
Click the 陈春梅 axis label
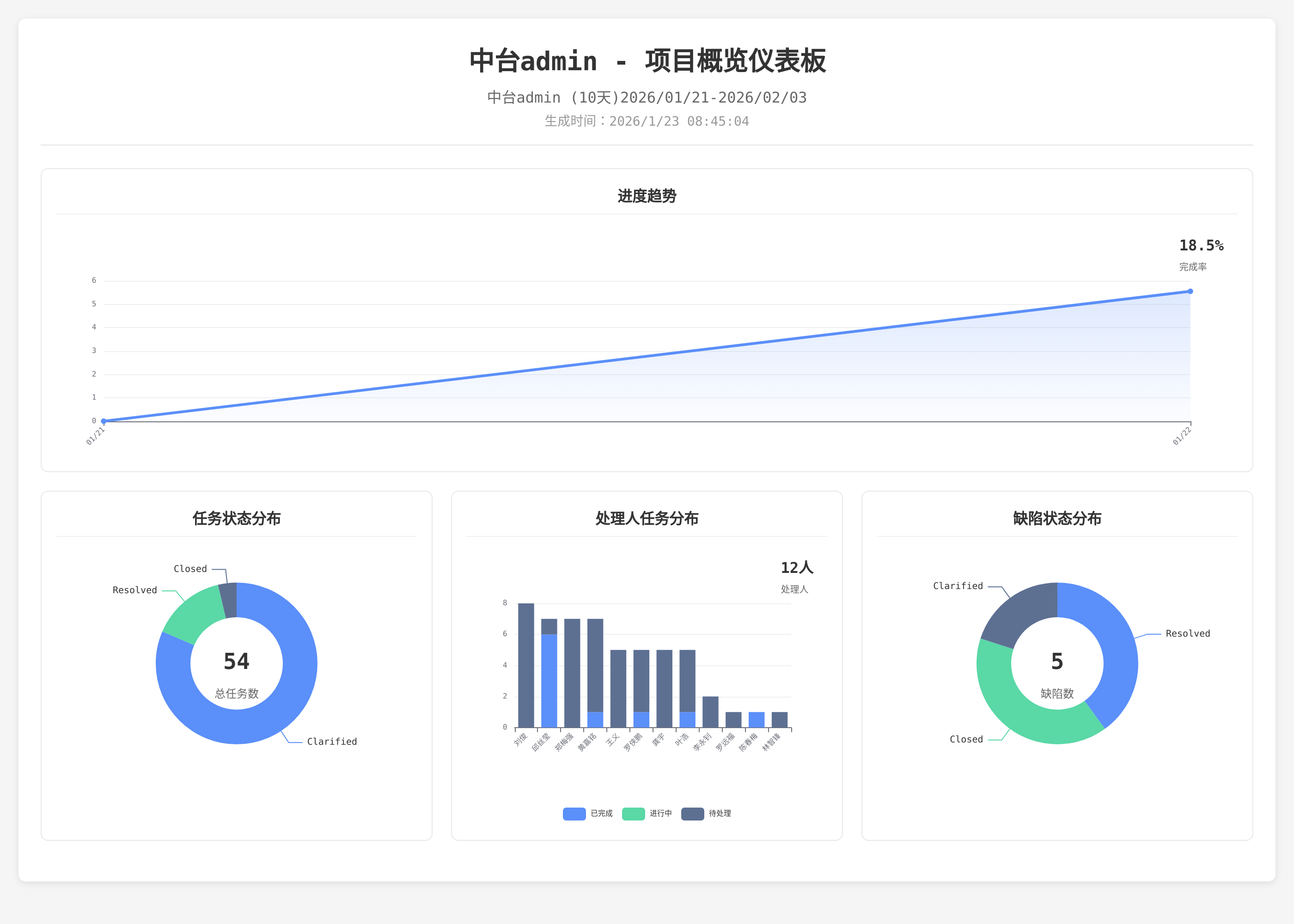(748, 742)
